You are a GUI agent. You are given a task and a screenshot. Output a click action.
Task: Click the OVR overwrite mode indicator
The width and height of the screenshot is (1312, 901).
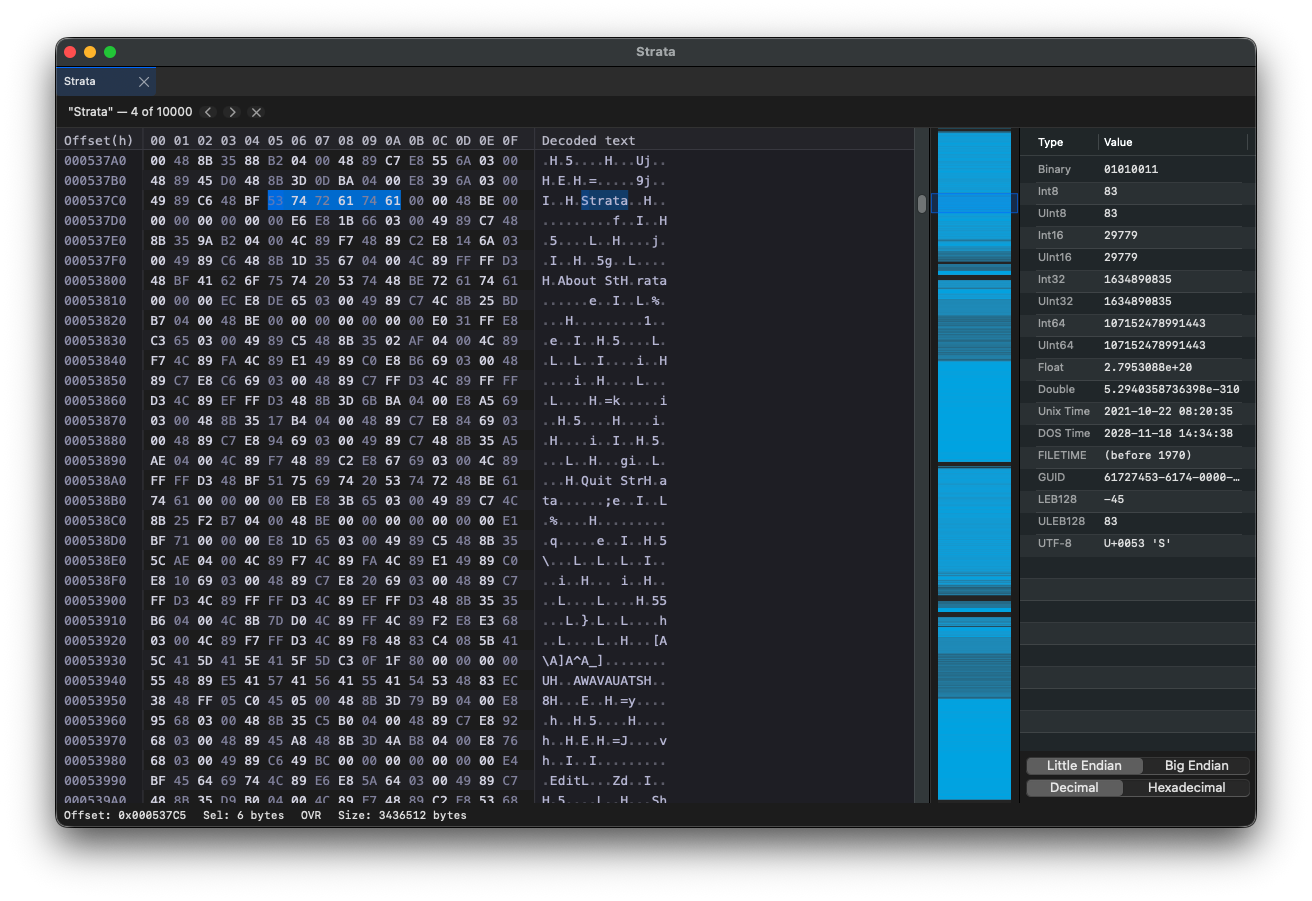tap(311, 815)
